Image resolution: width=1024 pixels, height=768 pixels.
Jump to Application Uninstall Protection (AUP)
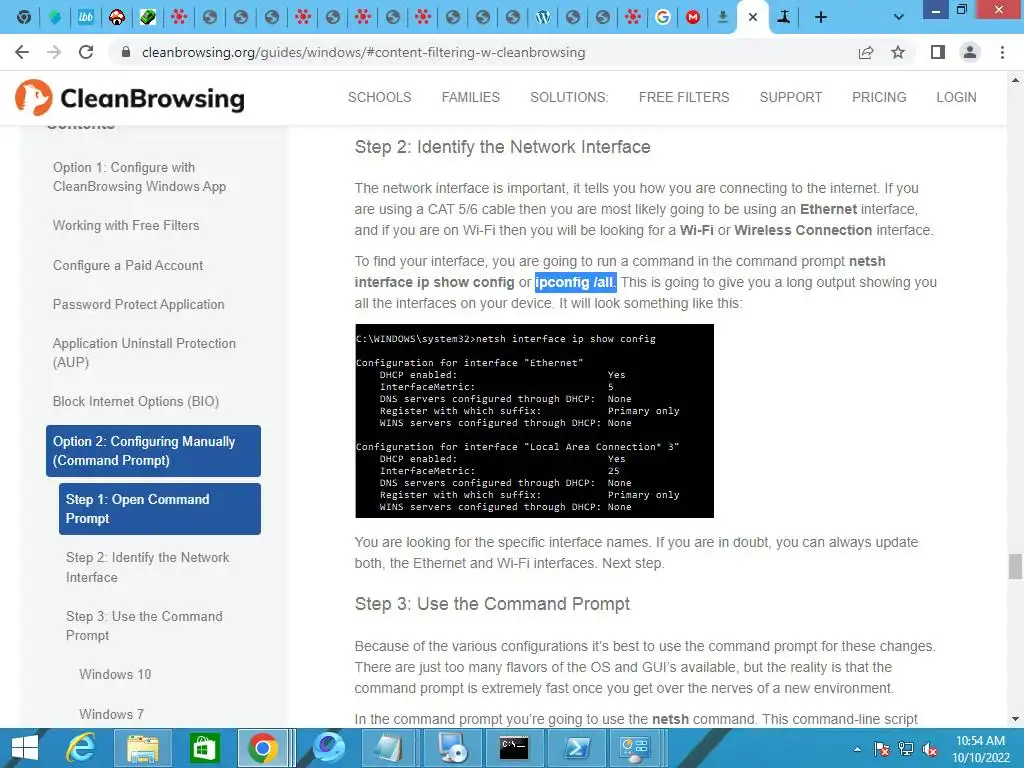coord(144,353)
